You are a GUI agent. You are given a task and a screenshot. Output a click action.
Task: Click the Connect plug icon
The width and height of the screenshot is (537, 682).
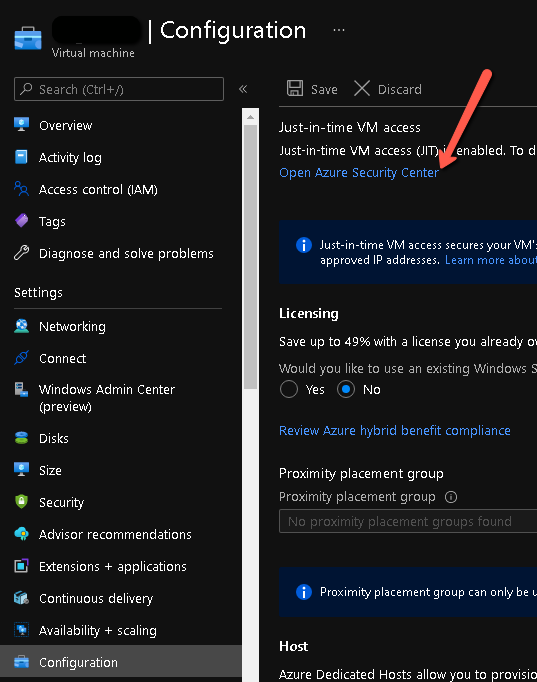coord(21,358)
